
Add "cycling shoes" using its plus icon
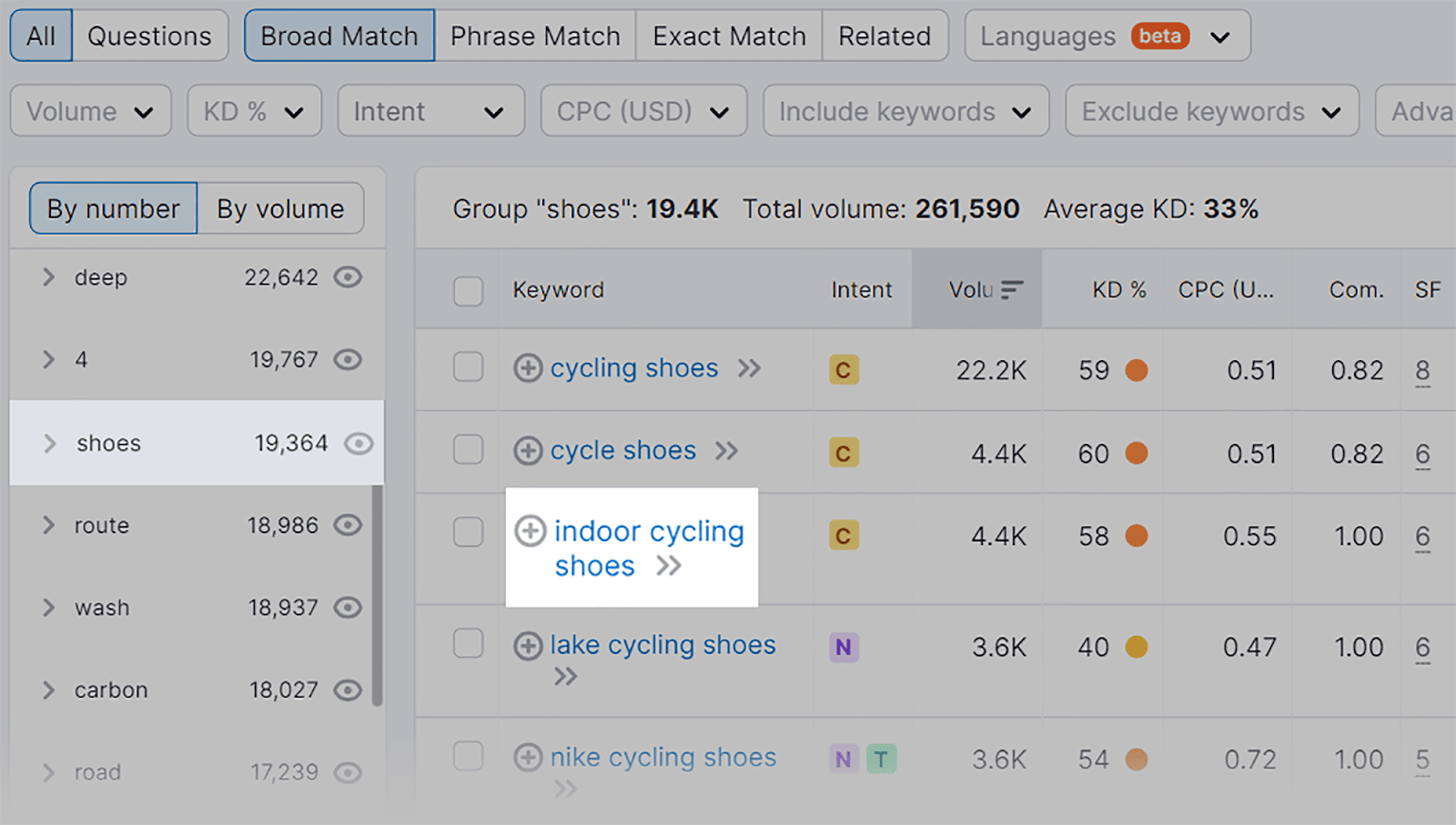(527, 368)
